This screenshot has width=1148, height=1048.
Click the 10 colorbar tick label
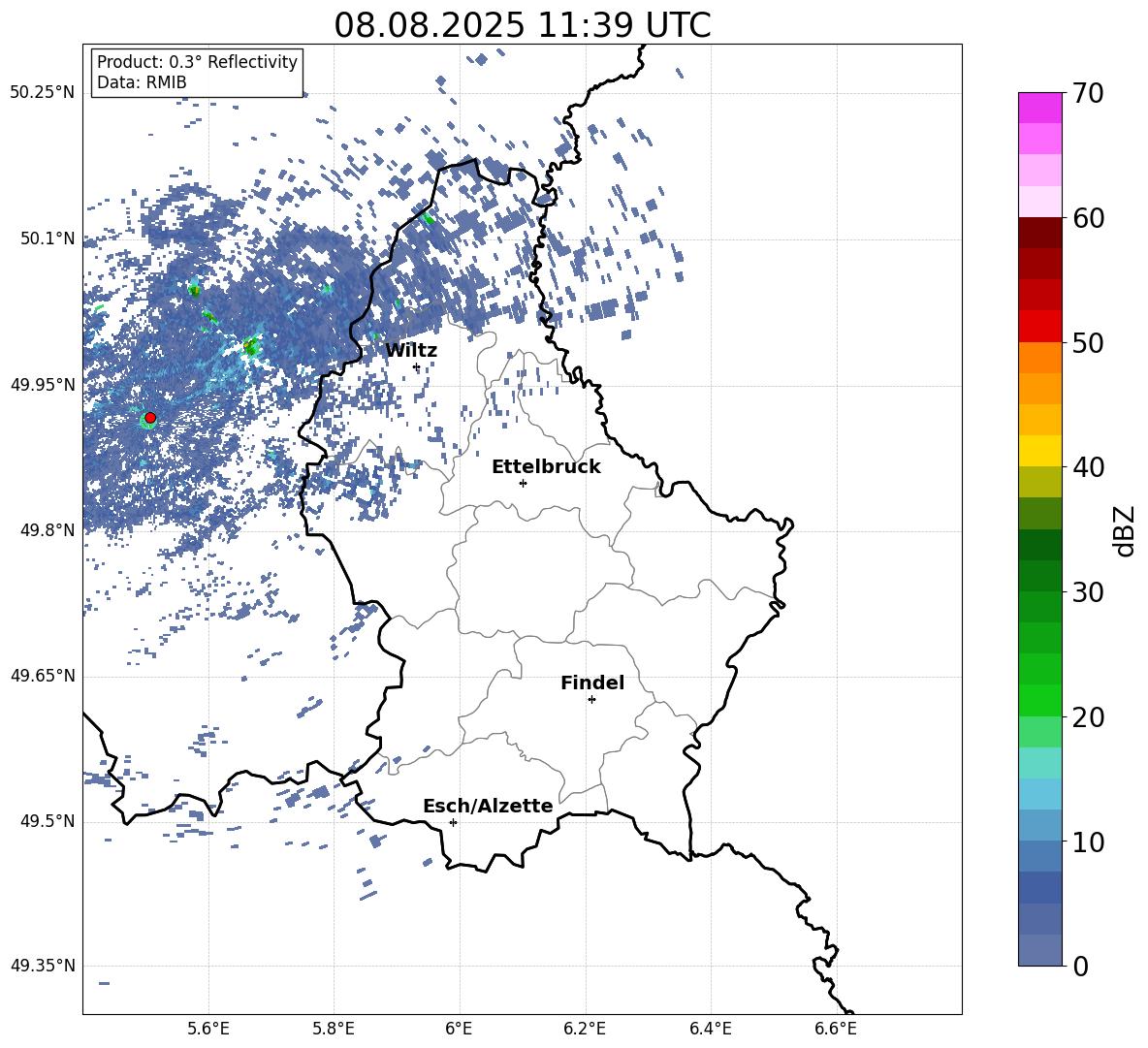click(x=1088, y=842)
